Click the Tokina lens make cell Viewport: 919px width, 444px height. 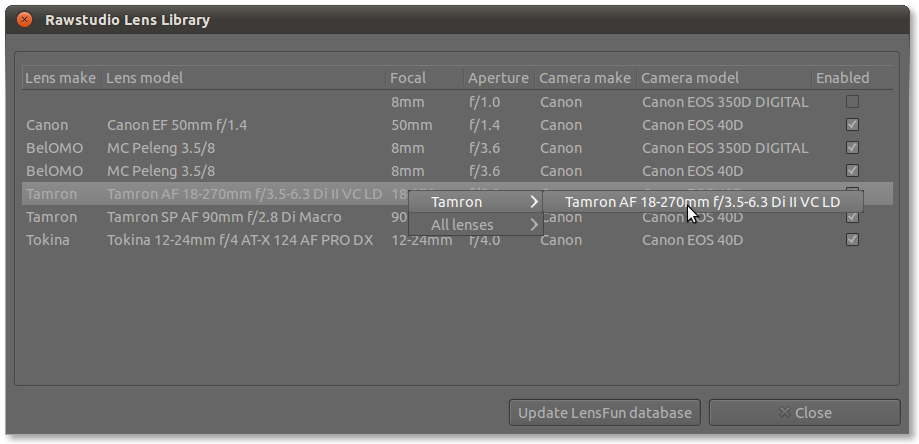point(47,240)
